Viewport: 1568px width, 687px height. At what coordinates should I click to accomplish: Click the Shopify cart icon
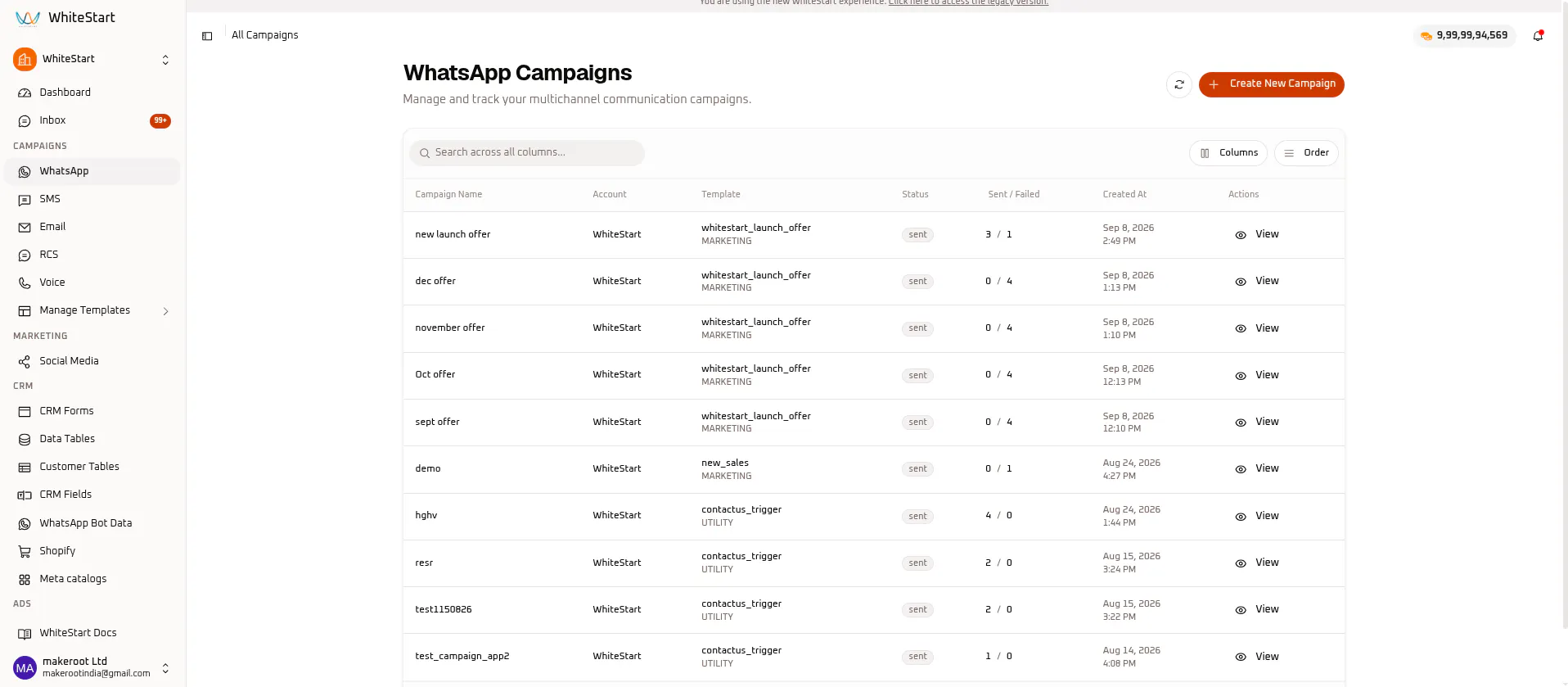[25, 552]
